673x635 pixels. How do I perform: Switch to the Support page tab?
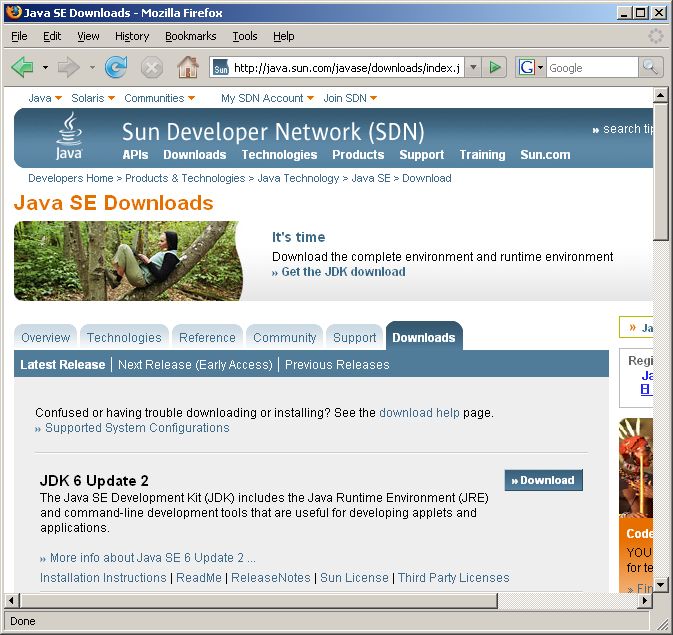(355, 337)
